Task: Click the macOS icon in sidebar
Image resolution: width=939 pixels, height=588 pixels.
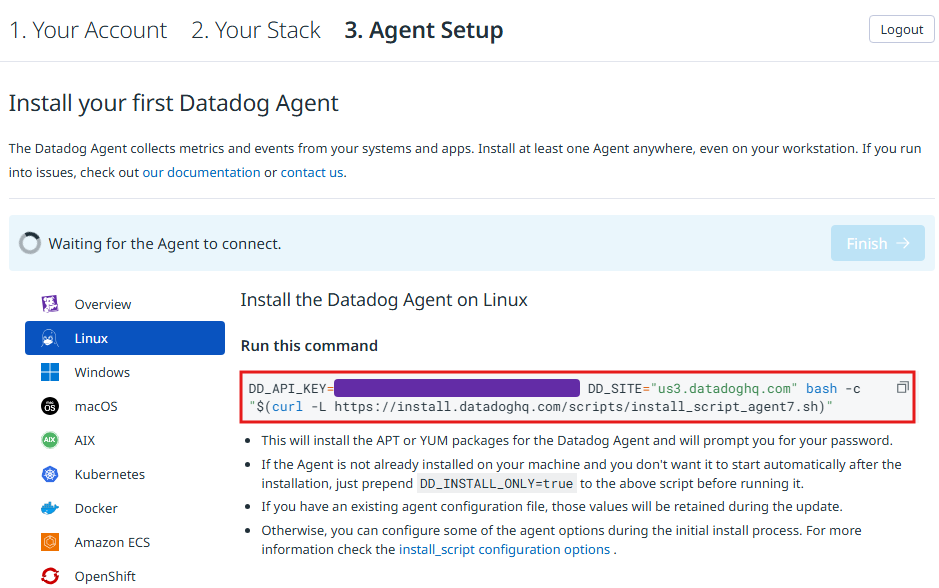Action: [50, 406]
